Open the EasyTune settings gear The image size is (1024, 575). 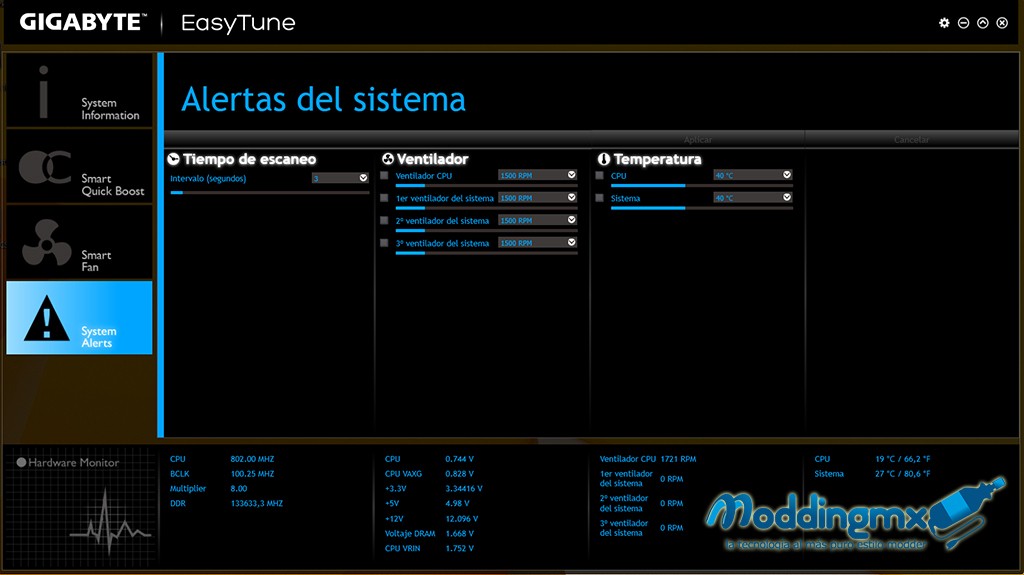(944, 23)
